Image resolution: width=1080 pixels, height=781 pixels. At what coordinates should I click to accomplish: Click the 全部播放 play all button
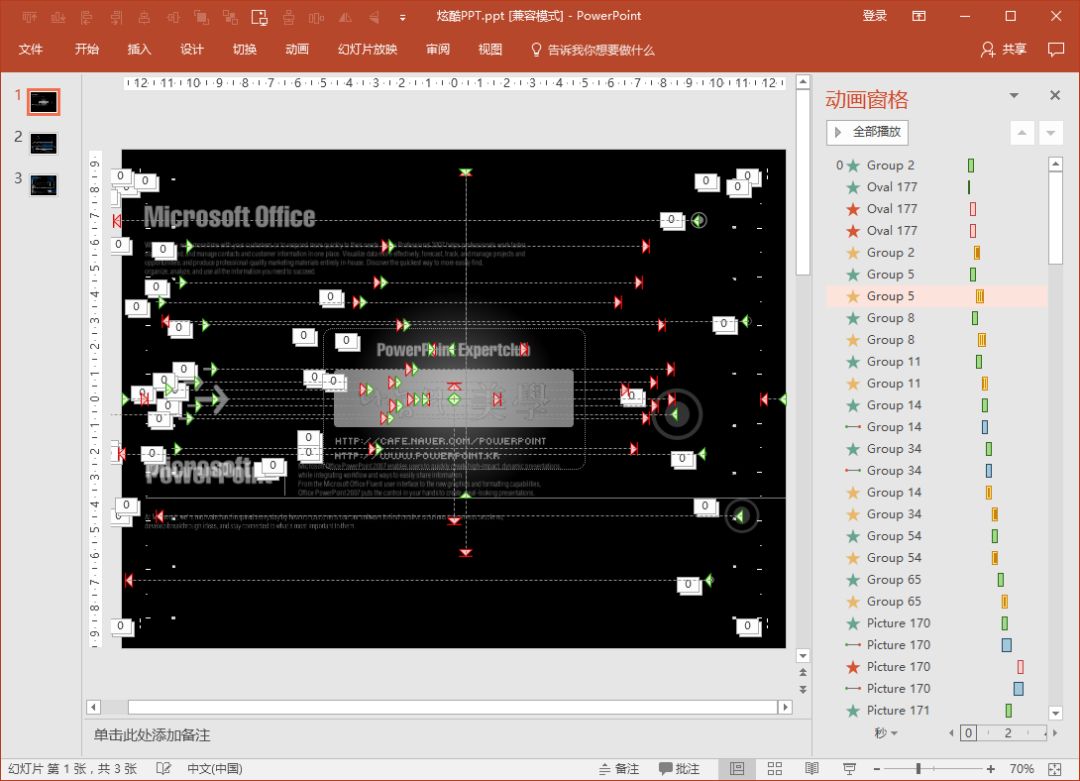pos(867,132)
